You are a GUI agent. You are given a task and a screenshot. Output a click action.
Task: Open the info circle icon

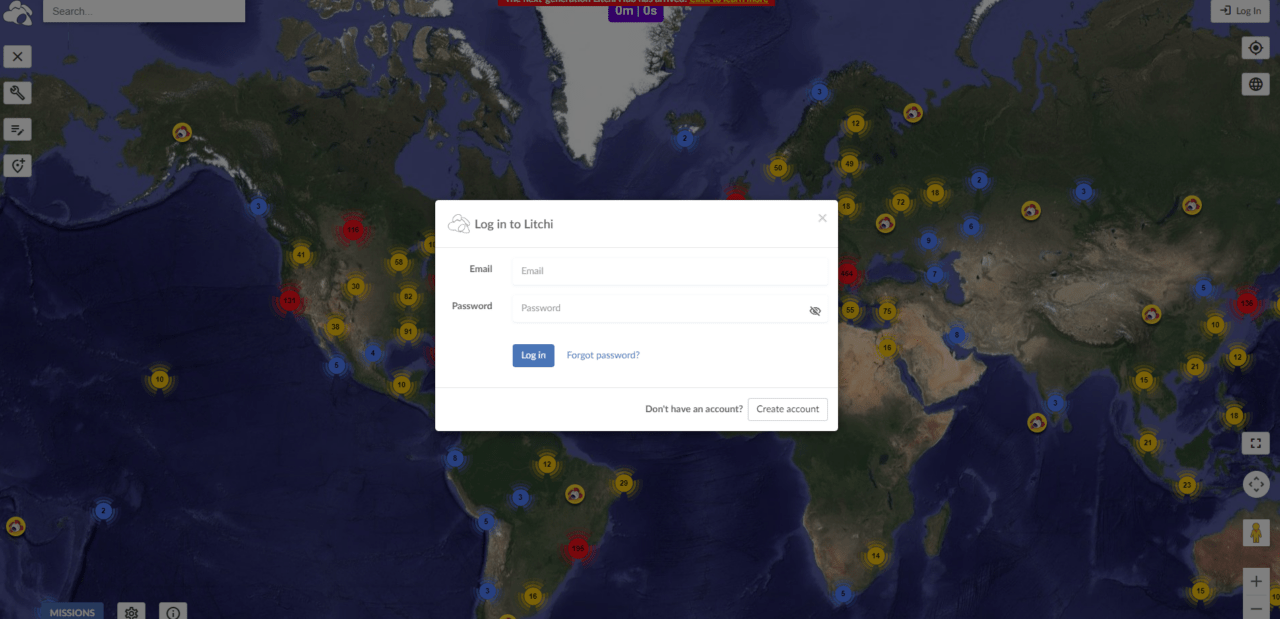[172, 611]
